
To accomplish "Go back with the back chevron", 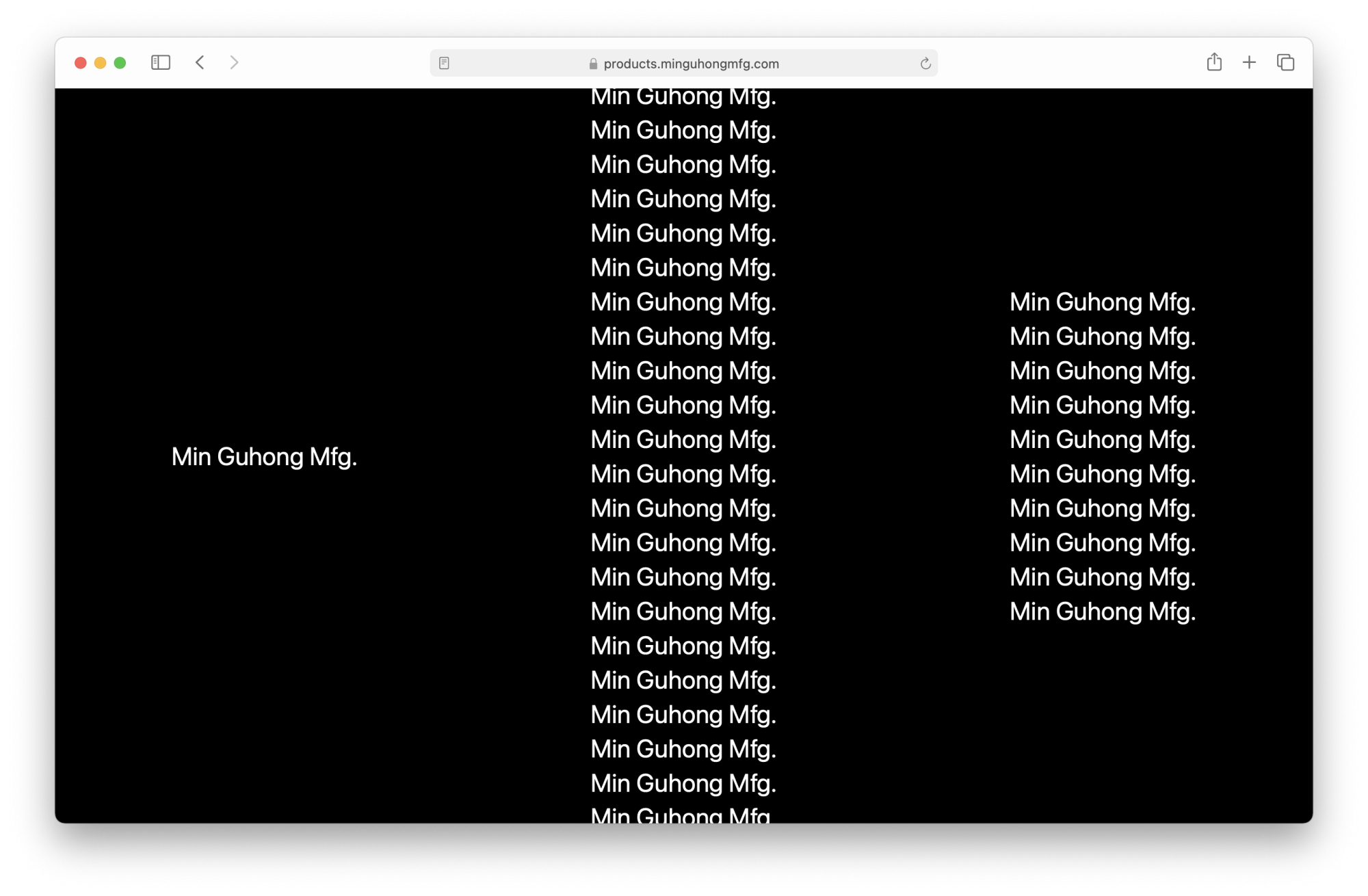I will (200, 63).
